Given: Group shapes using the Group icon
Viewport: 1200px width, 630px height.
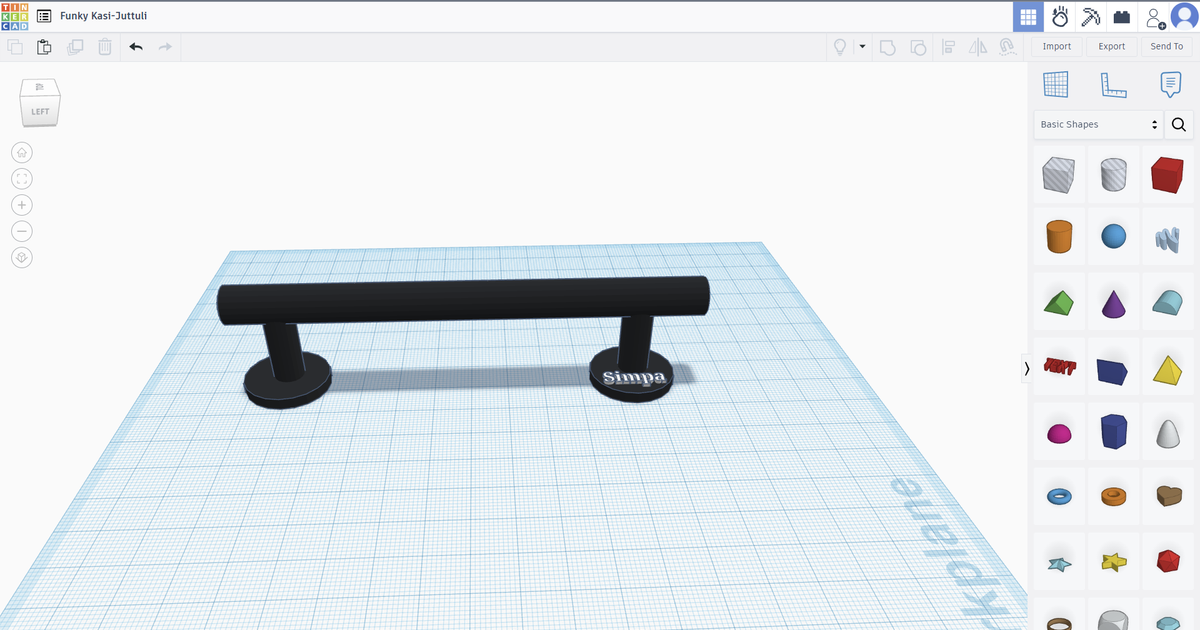Looking at the screenshot, I should click(x=888, y=46).
